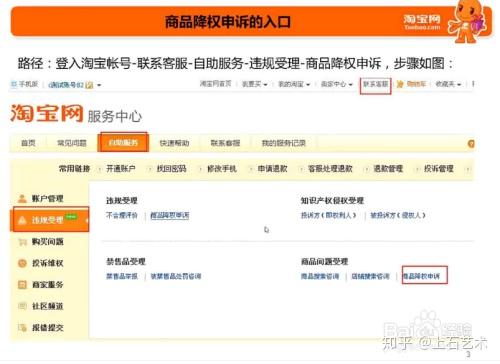
Task: Open the 退款管理 quick link
Action: pos(388,169)
